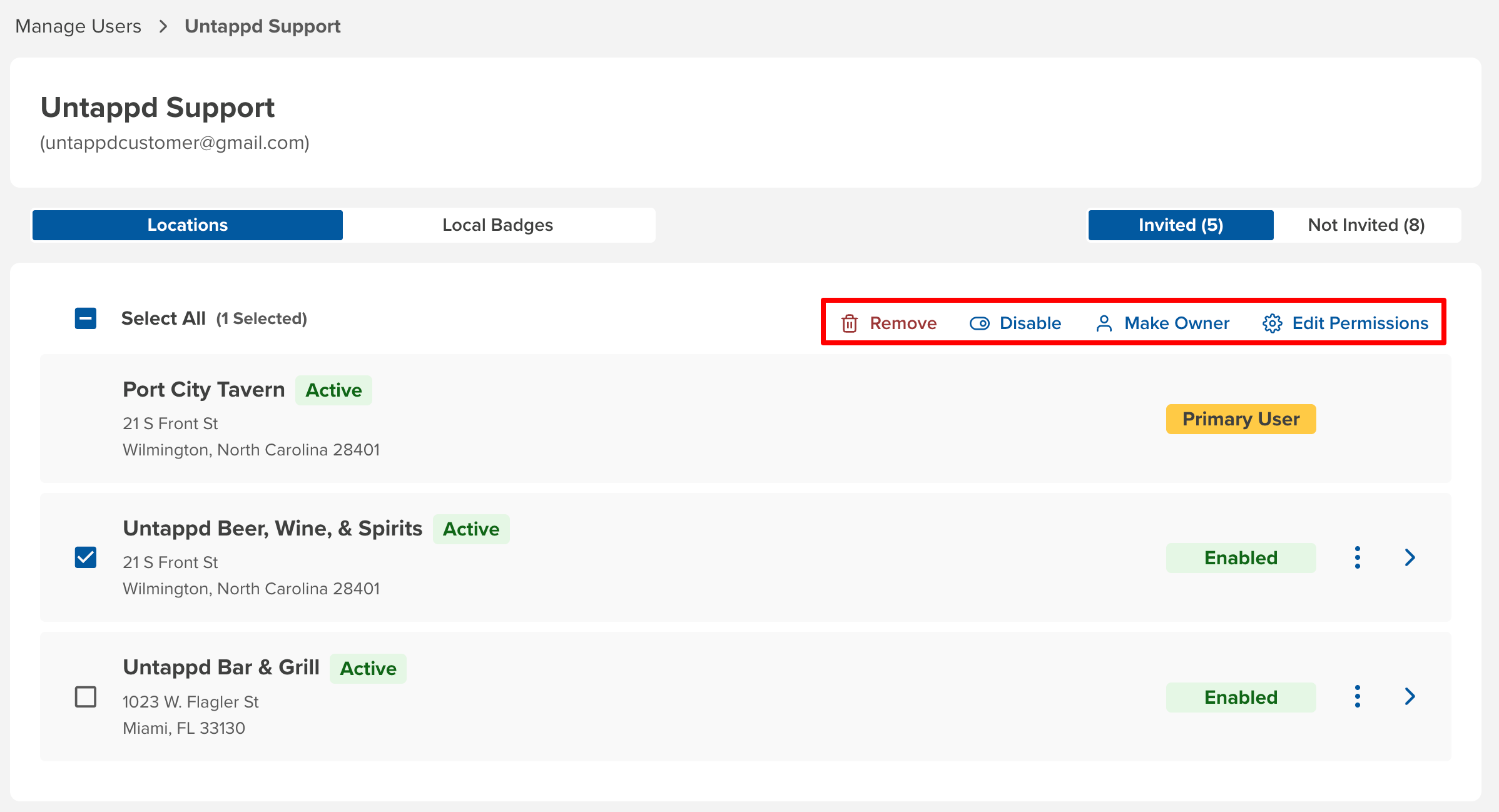Open three-dot menu for Untappd Beer, Wine, & Spirits
The height and width of the screenshot is (812, 1499).
point(1357,557)
